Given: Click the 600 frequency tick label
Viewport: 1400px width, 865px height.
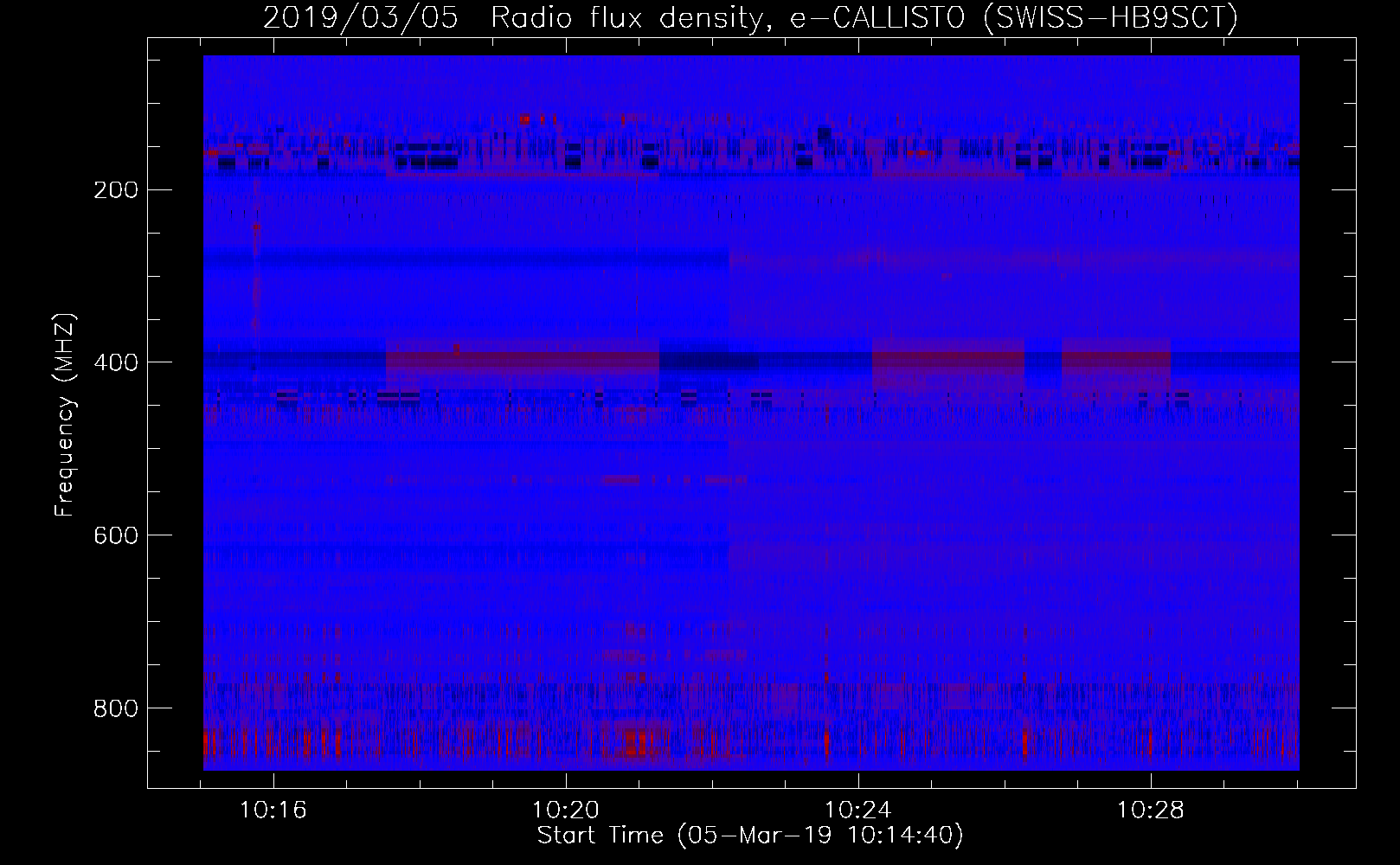Looking at the screenshot, I should point(115,535).
